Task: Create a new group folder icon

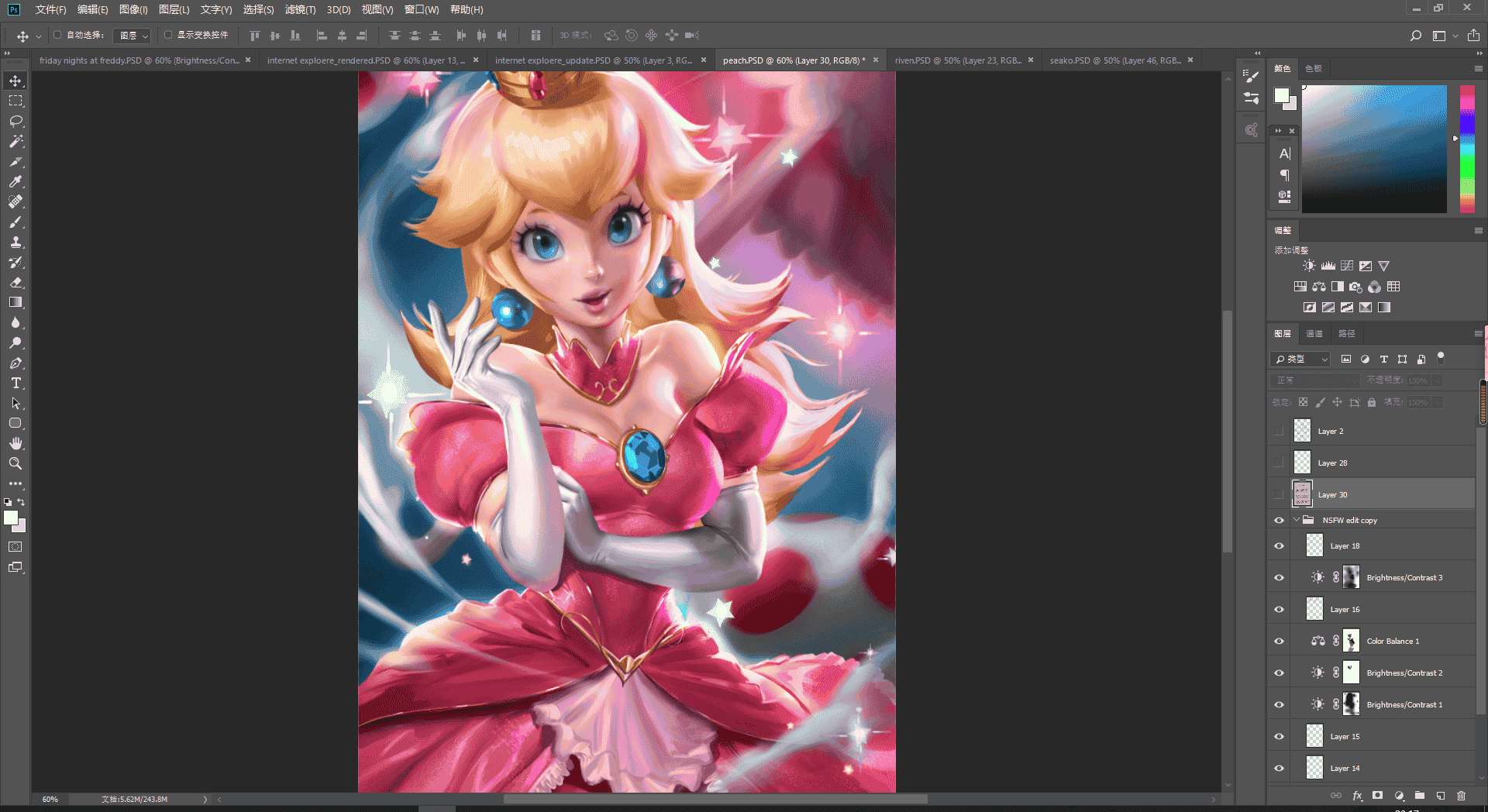Action: point(1420,796)
